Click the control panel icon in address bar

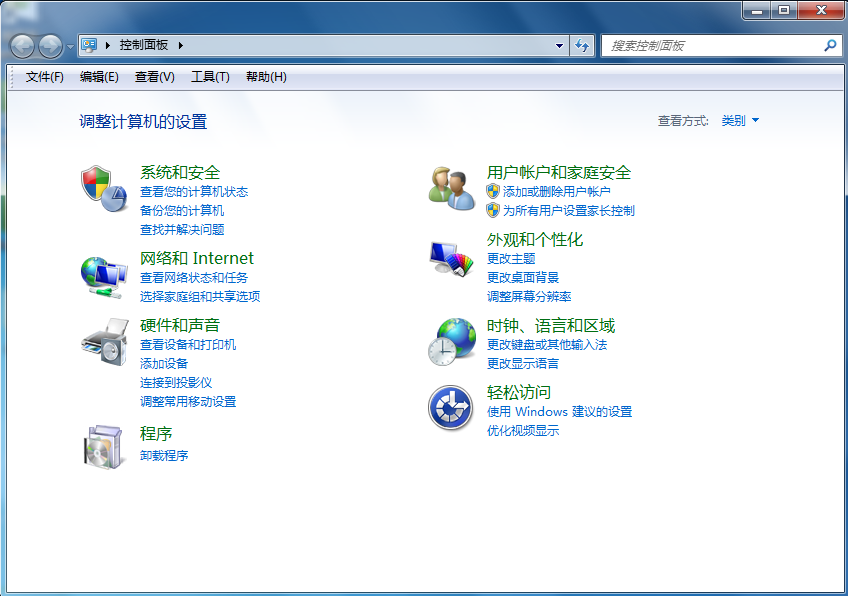[x=89, y=45]
